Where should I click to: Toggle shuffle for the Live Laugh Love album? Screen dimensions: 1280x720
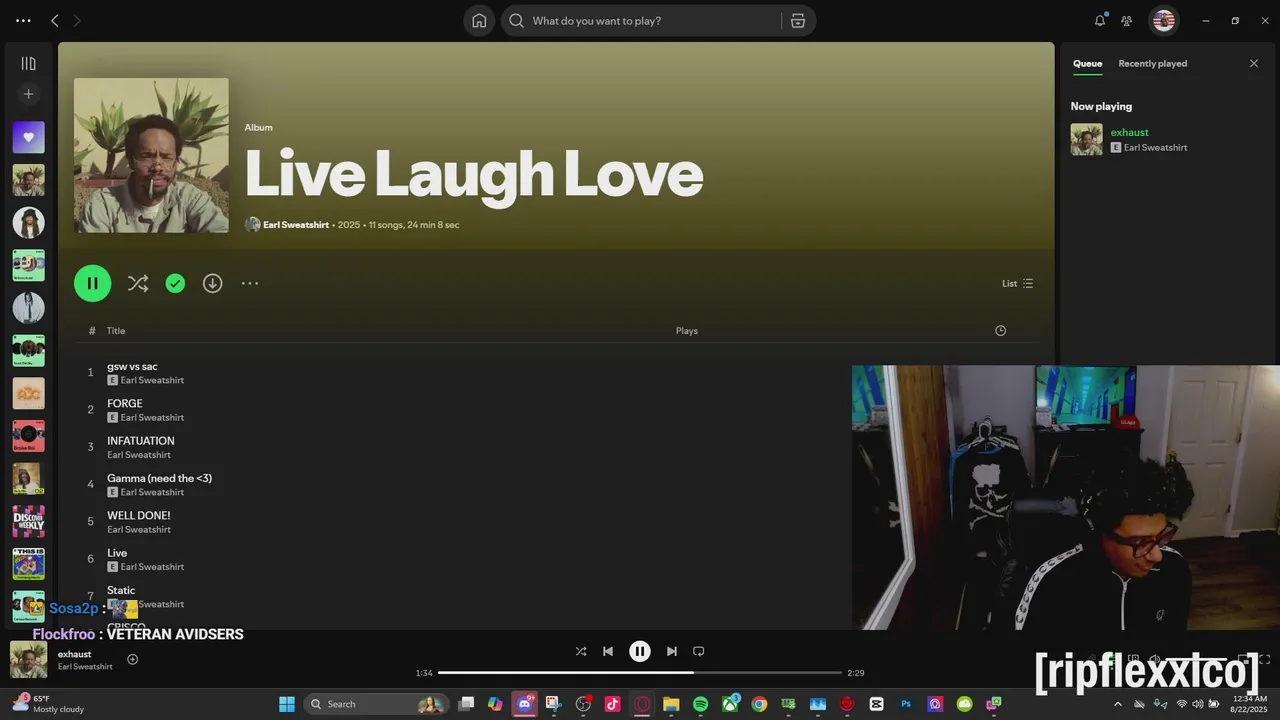pyautogui.click(x=138, y=284)
